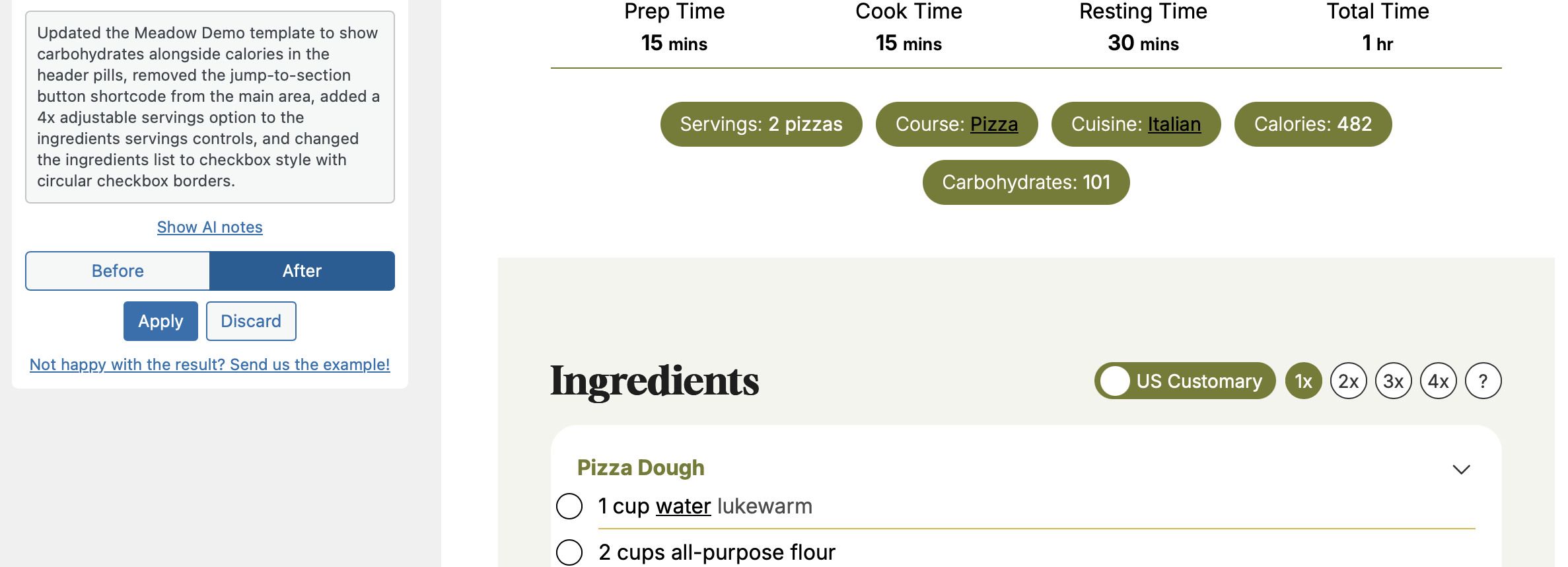Follow the Pizza course link
Viewport: 1568px width, 567px height.
pyautogui.click(x=993, y=124)
